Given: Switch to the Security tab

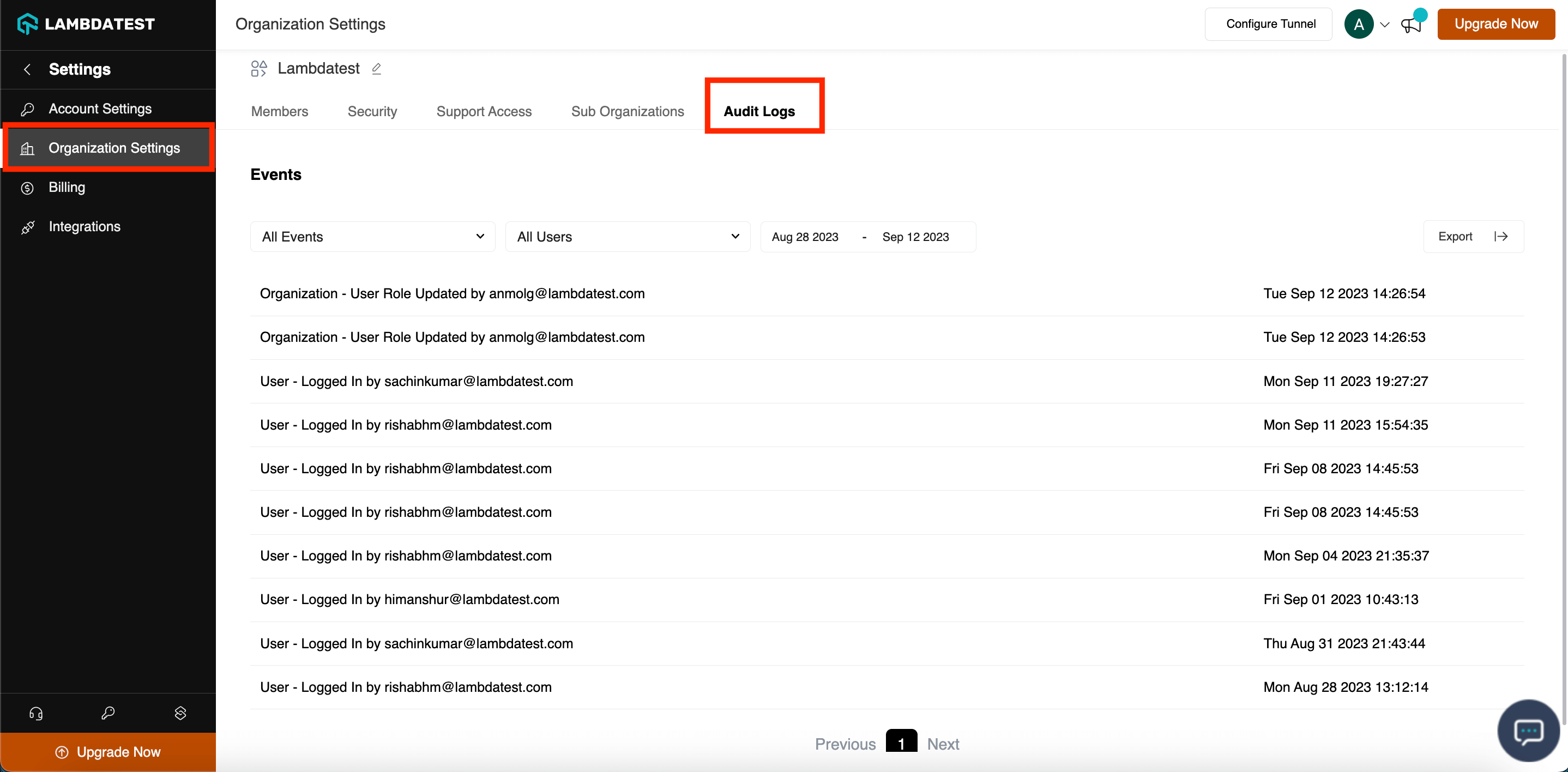Looking at the screenshot, I should click(372, 111).
